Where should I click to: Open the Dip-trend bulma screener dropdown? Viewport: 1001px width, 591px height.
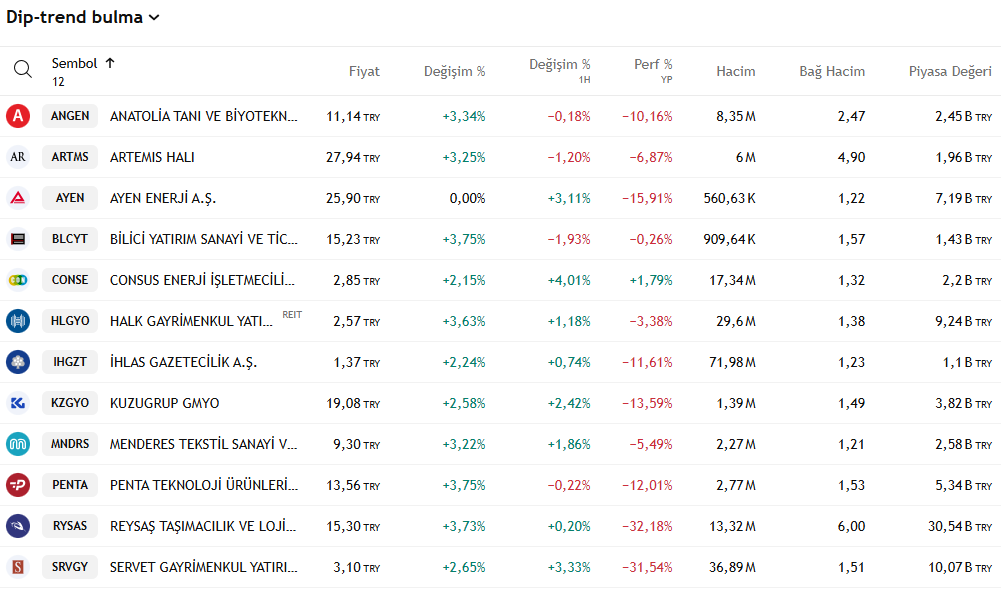coord(82,17)
